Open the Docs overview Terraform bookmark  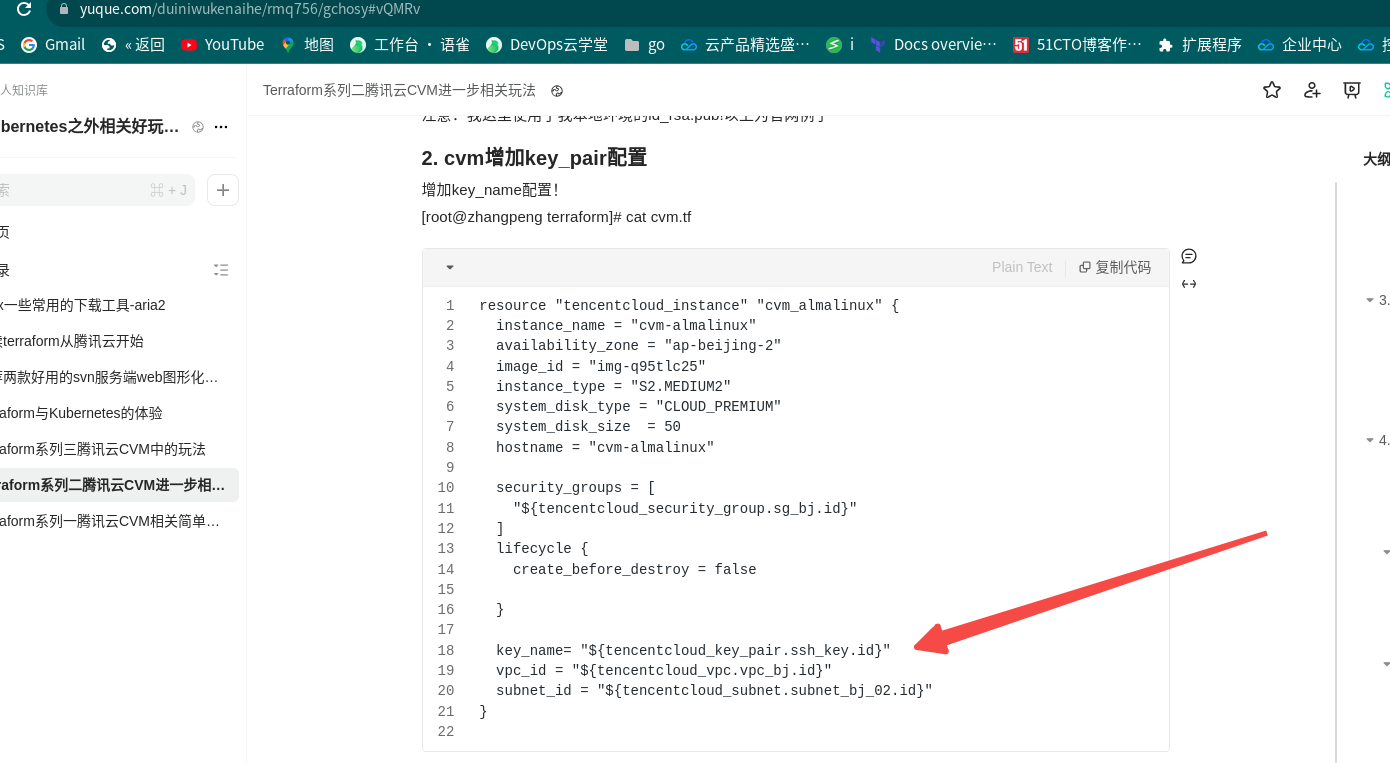tap(933, 44)
